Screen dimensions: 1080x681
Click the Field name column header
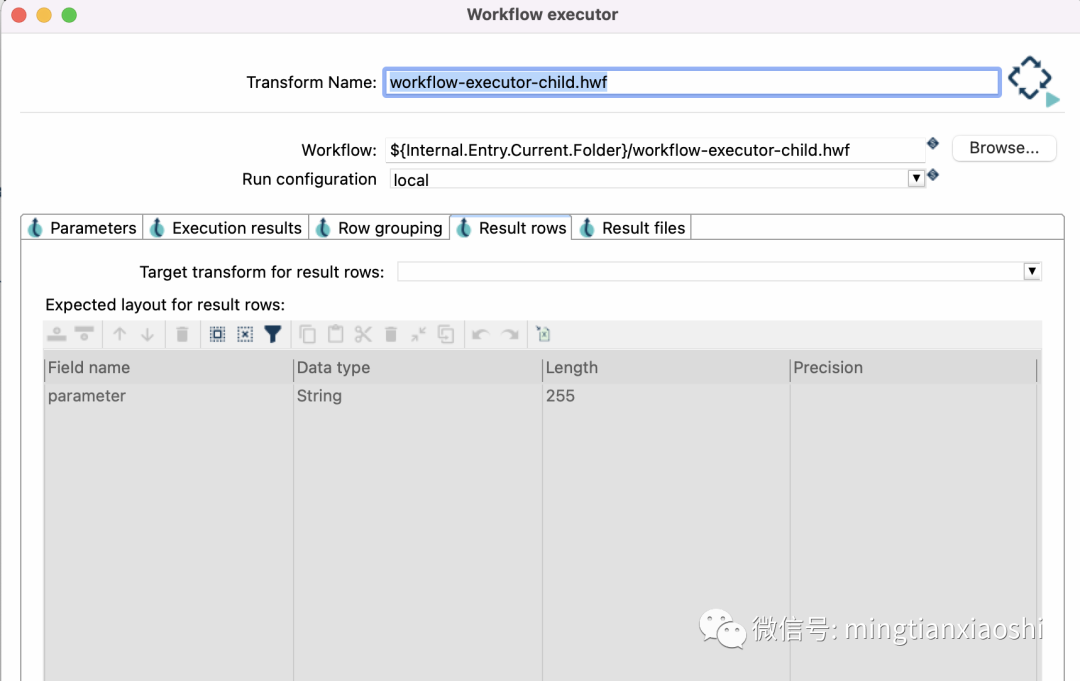coord(169,368)
